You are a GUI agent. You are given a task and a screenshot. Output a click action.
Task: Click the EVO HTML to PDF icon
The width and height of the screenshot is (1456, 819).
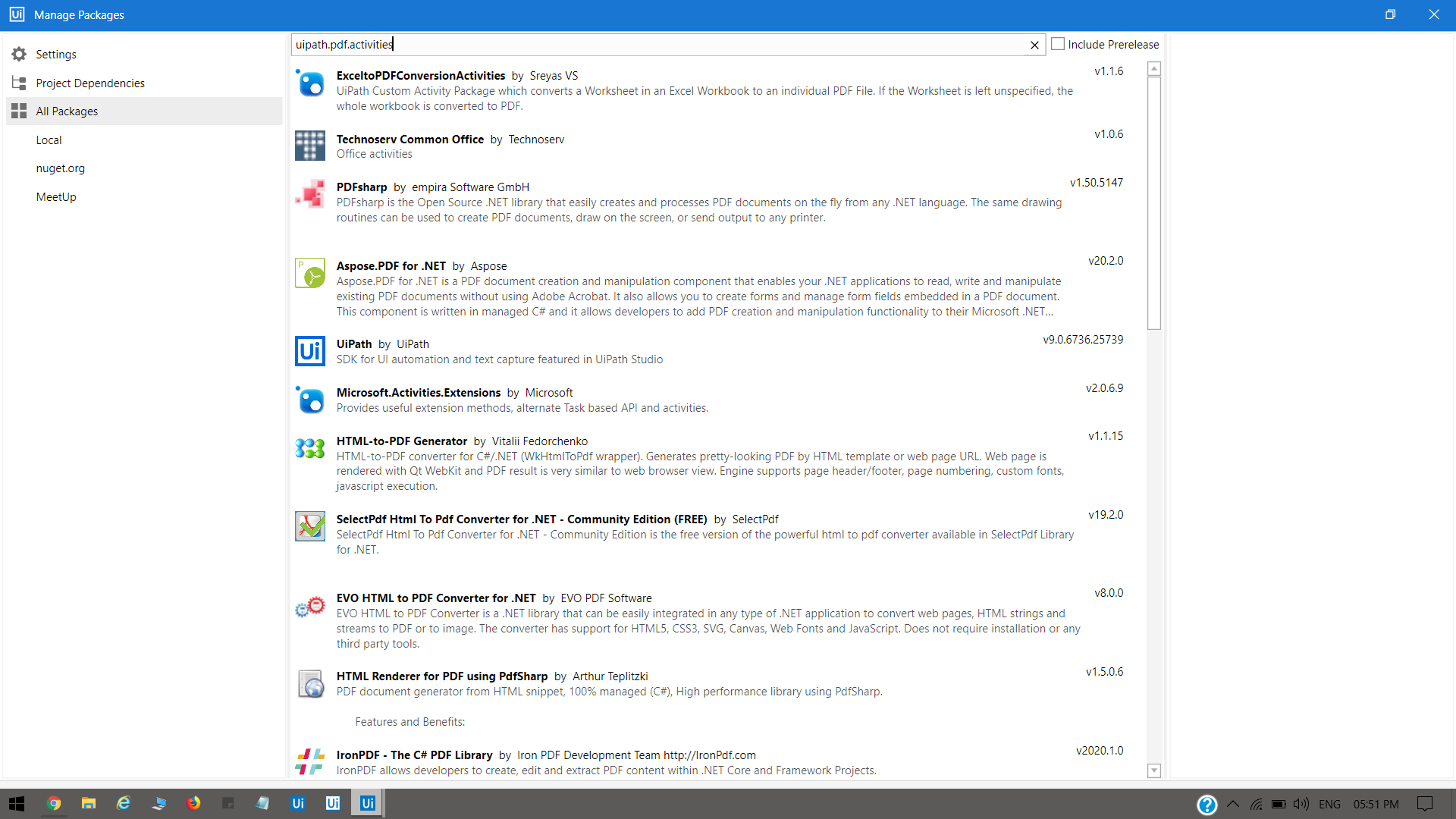[310, 605]
